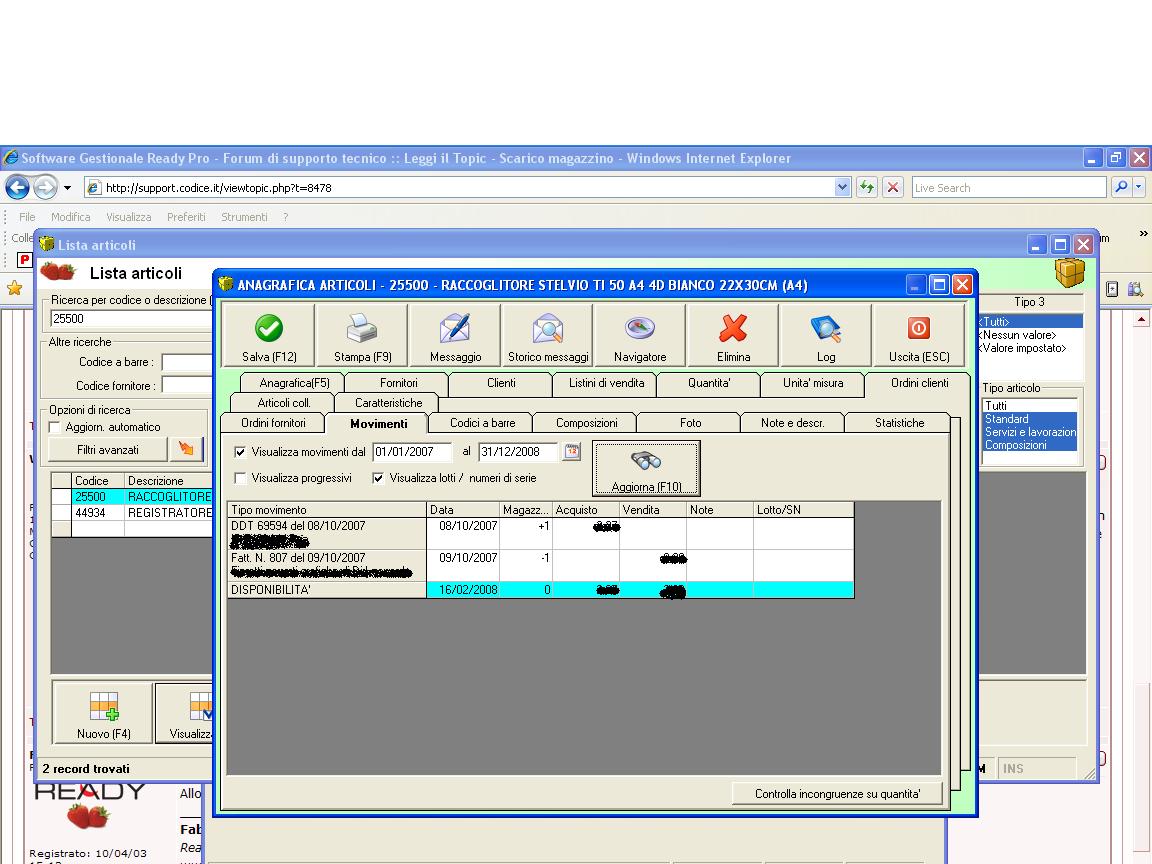Image resolution: width=1152 pixels, height=864 pixels.
Task: Click the orange arrow icon beside Filtri avanzati
Action: tap(187, 450)
